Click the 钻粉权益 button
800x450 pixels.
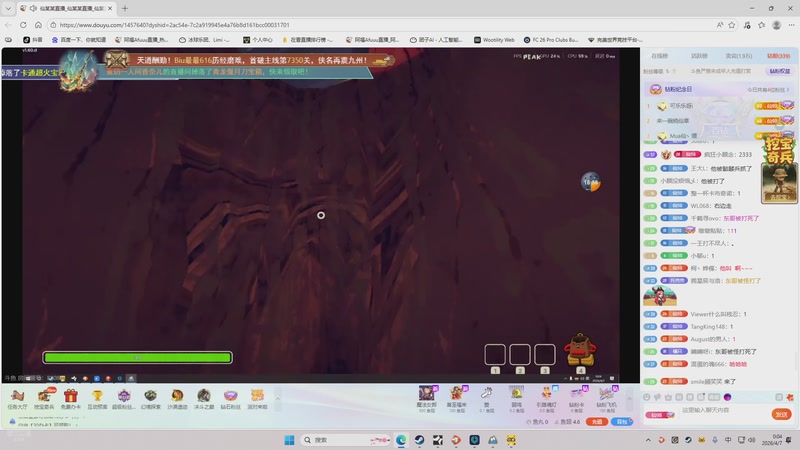(x=779, y=71)
